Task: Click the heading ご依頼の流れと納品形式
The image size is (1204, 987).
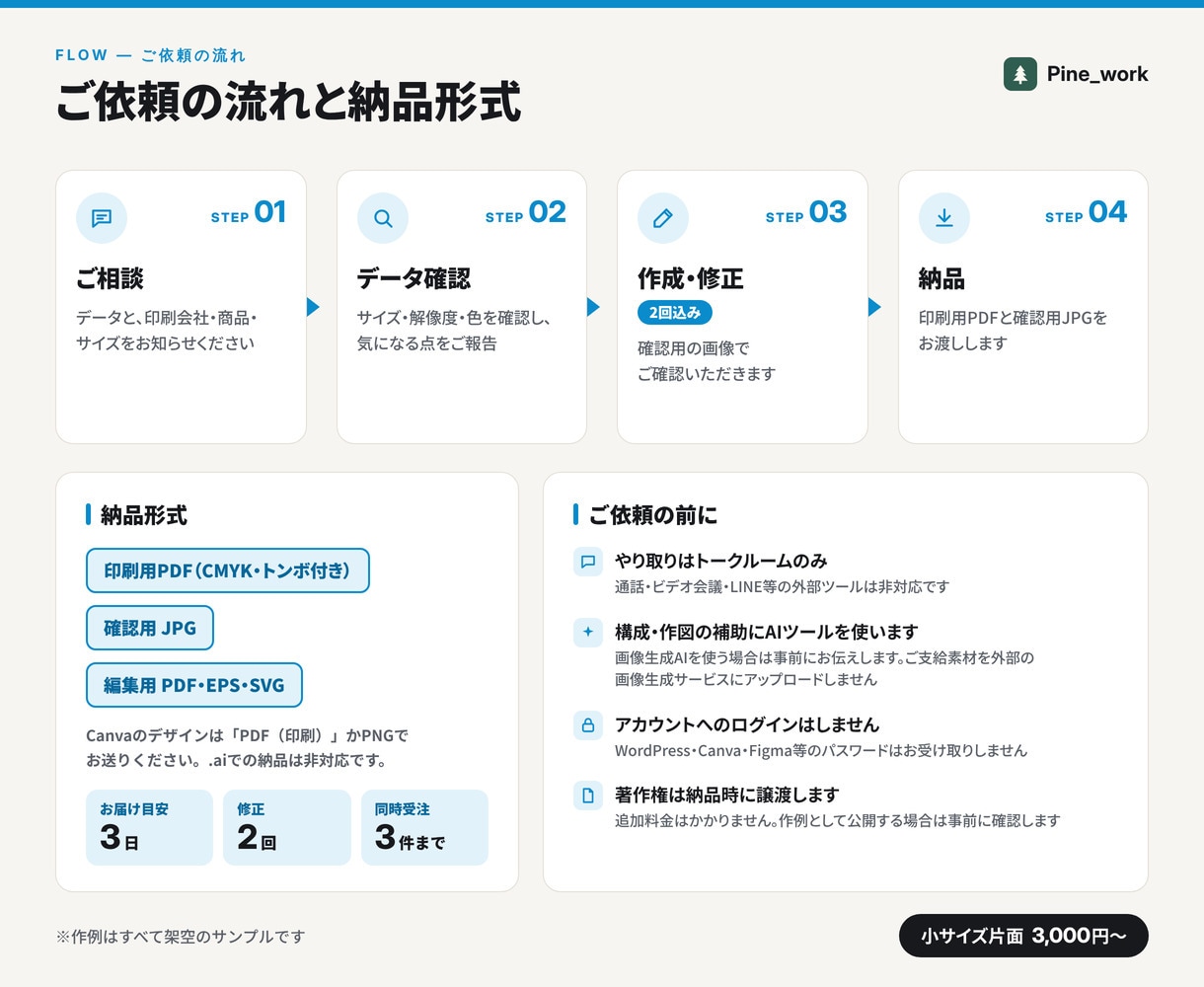Action: (x=288, y=103)
